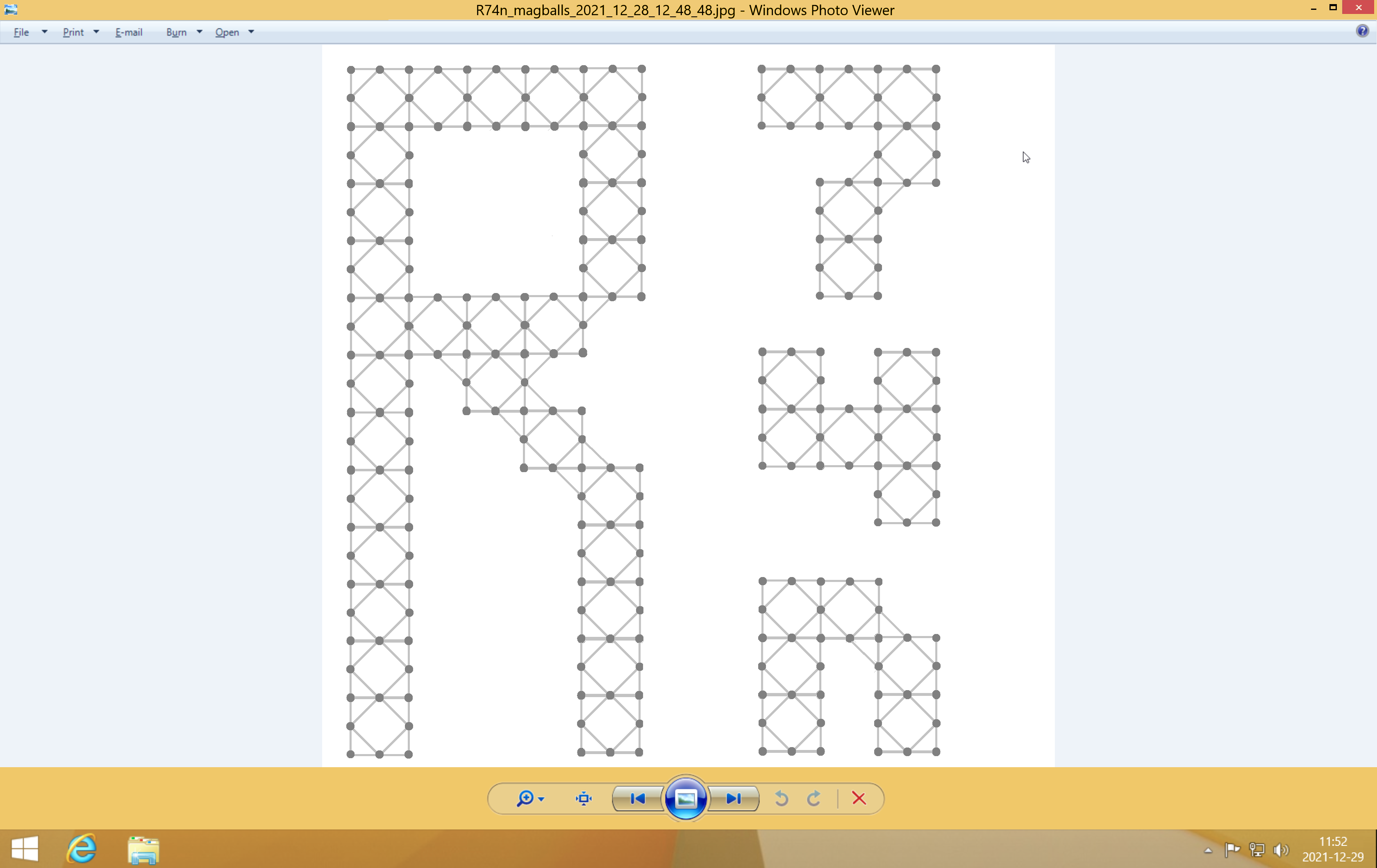
Task: Click the Actual Size fit icon
Action: tap(583, 798)
